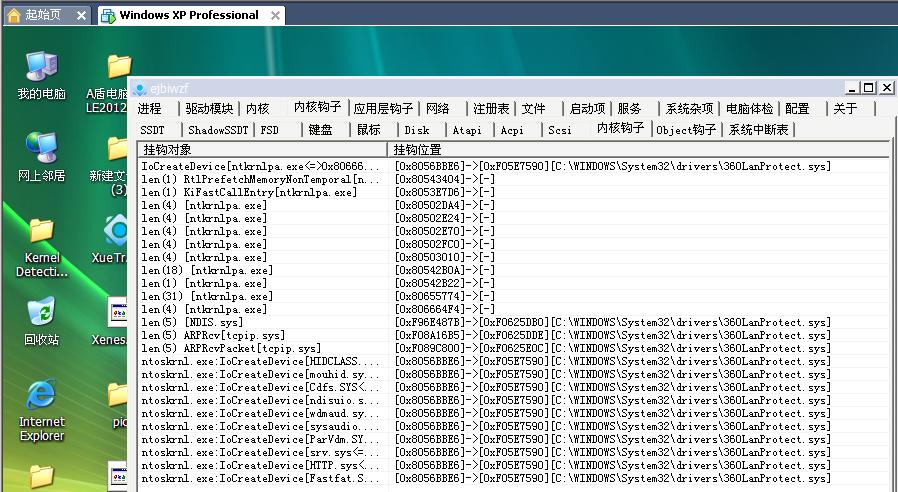
Task: Open the 进程 tab
Action: (150, 108)
